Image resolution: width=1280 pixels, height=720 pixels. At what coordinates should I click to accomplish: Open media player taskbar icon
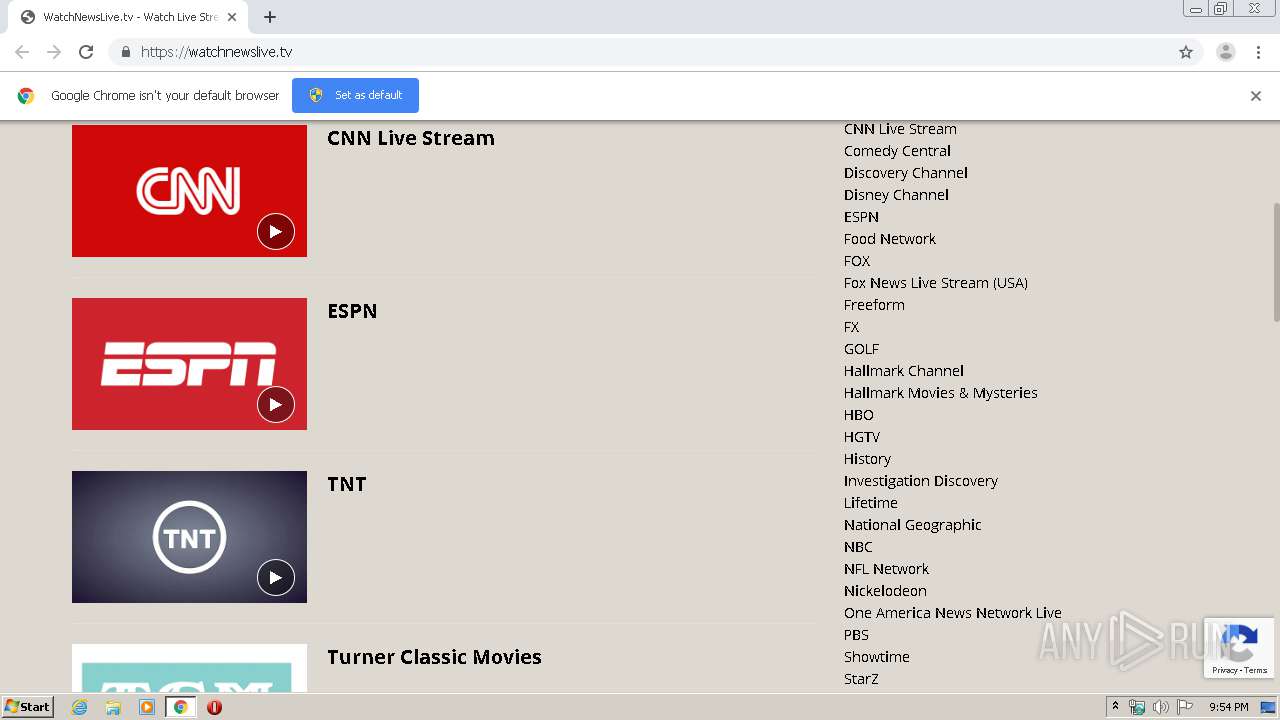click(147, 707)
